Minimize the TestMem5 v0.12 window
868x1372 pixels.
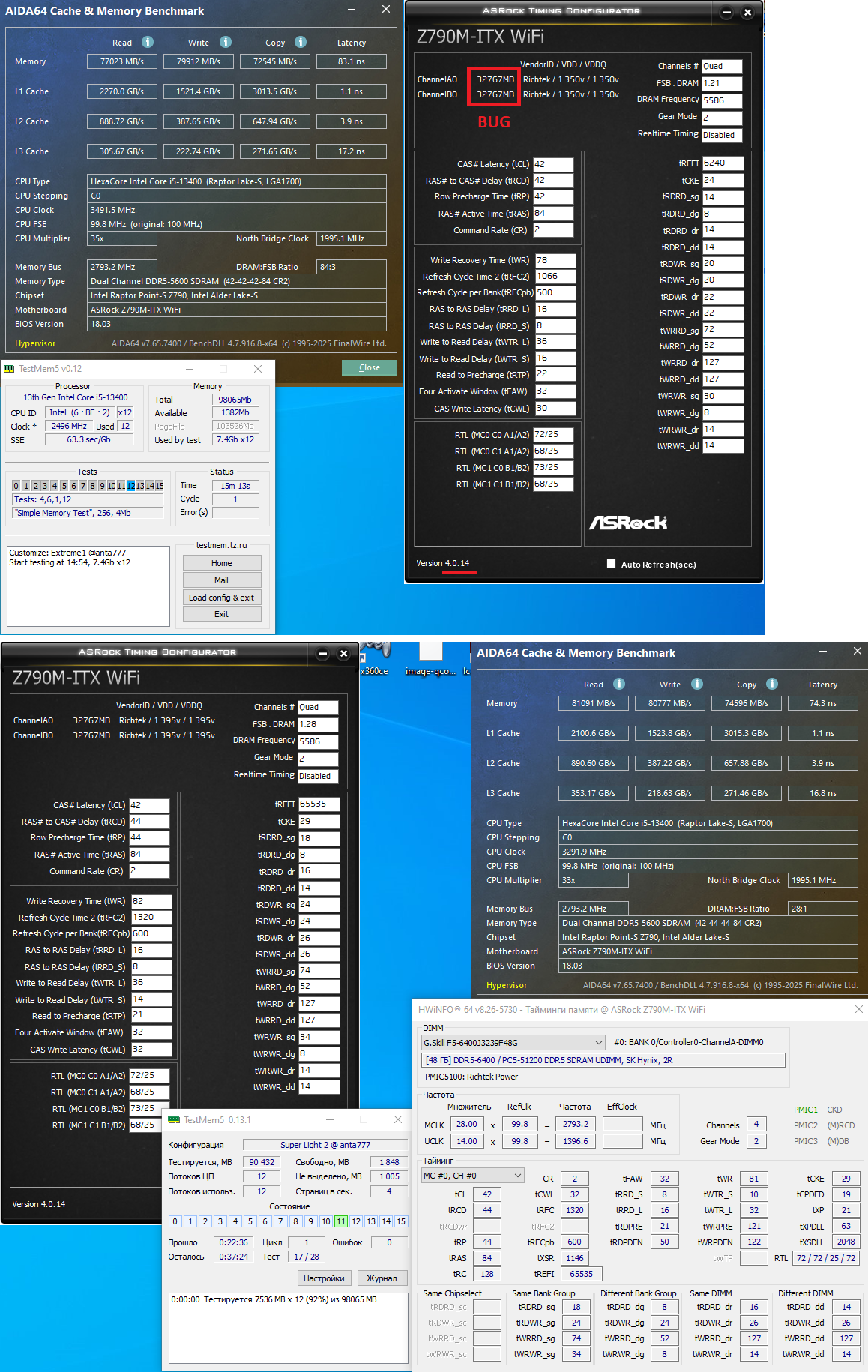point(190,369)
